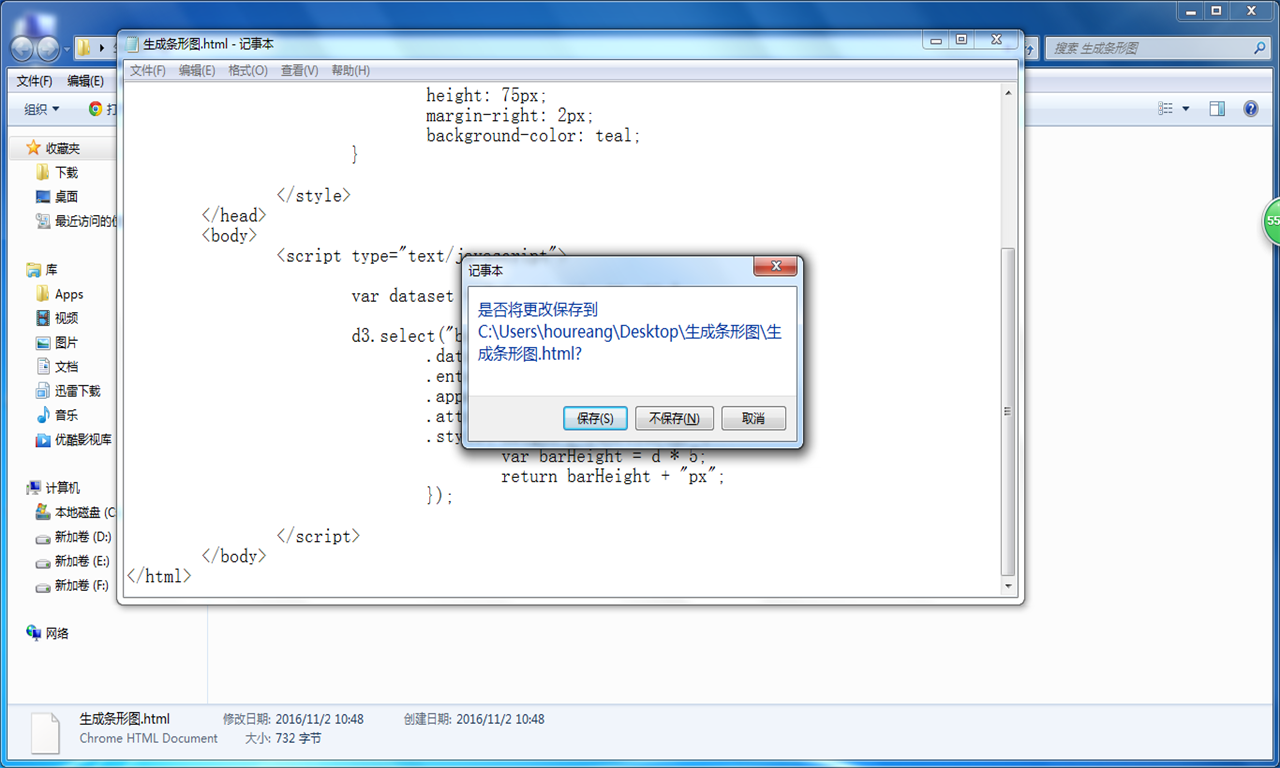Open Notepad File menu 文件(F)
Image resolution: width=1280 pixels, height=768 pixels.
[x=148, y=71]
